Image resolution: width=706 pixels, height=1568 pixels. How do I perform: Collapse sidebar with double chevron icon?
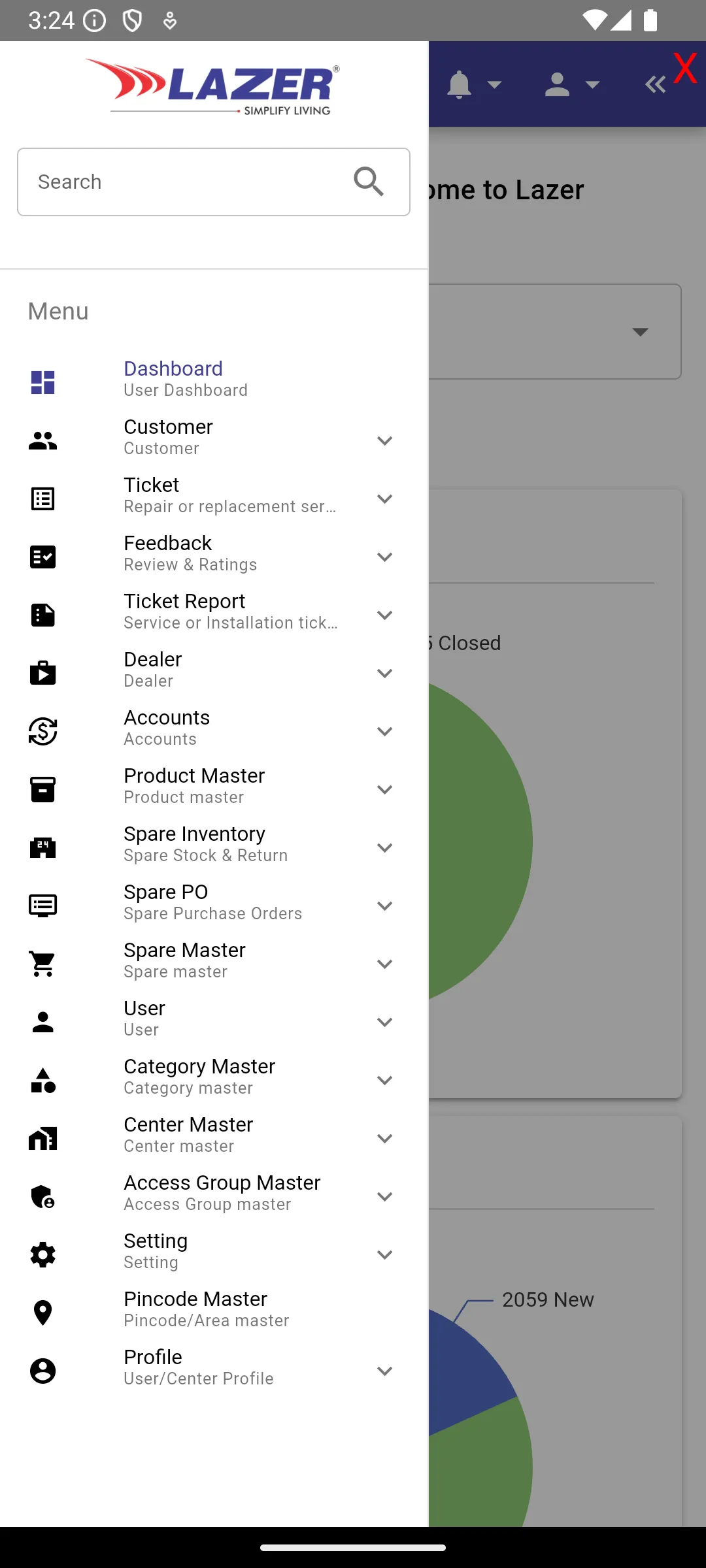pos(655,85)
